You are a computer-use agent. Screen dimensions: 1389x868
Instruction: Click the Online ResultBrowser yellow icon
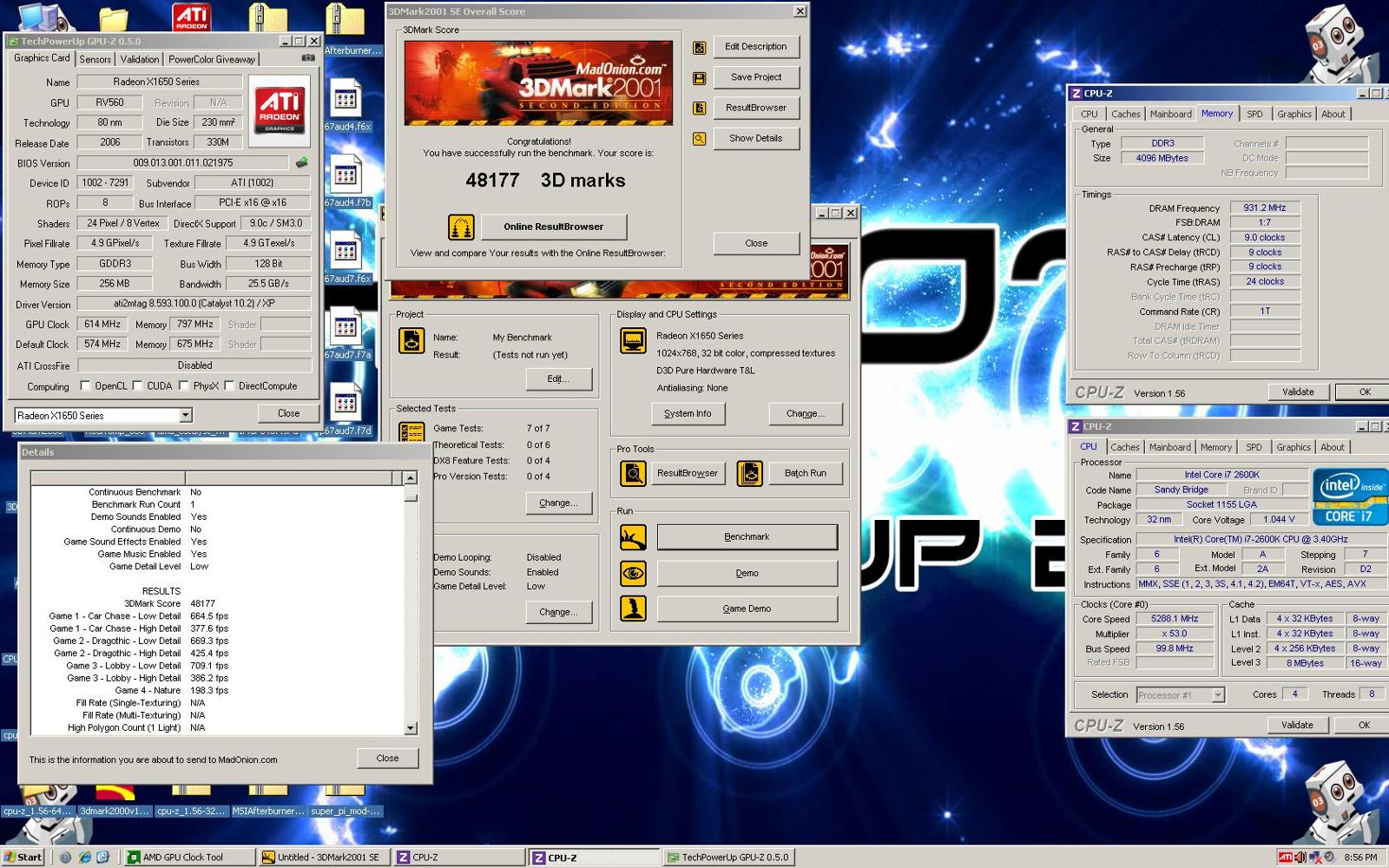click(x=461, y=227)
